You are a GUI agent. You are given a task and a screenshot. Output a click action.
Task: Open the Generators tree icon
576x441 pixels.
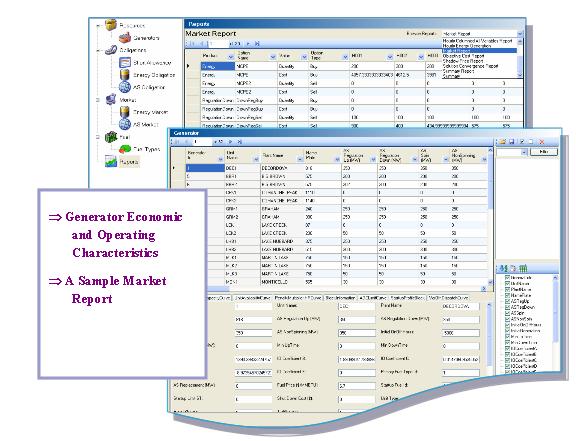[x=125, y=37]
